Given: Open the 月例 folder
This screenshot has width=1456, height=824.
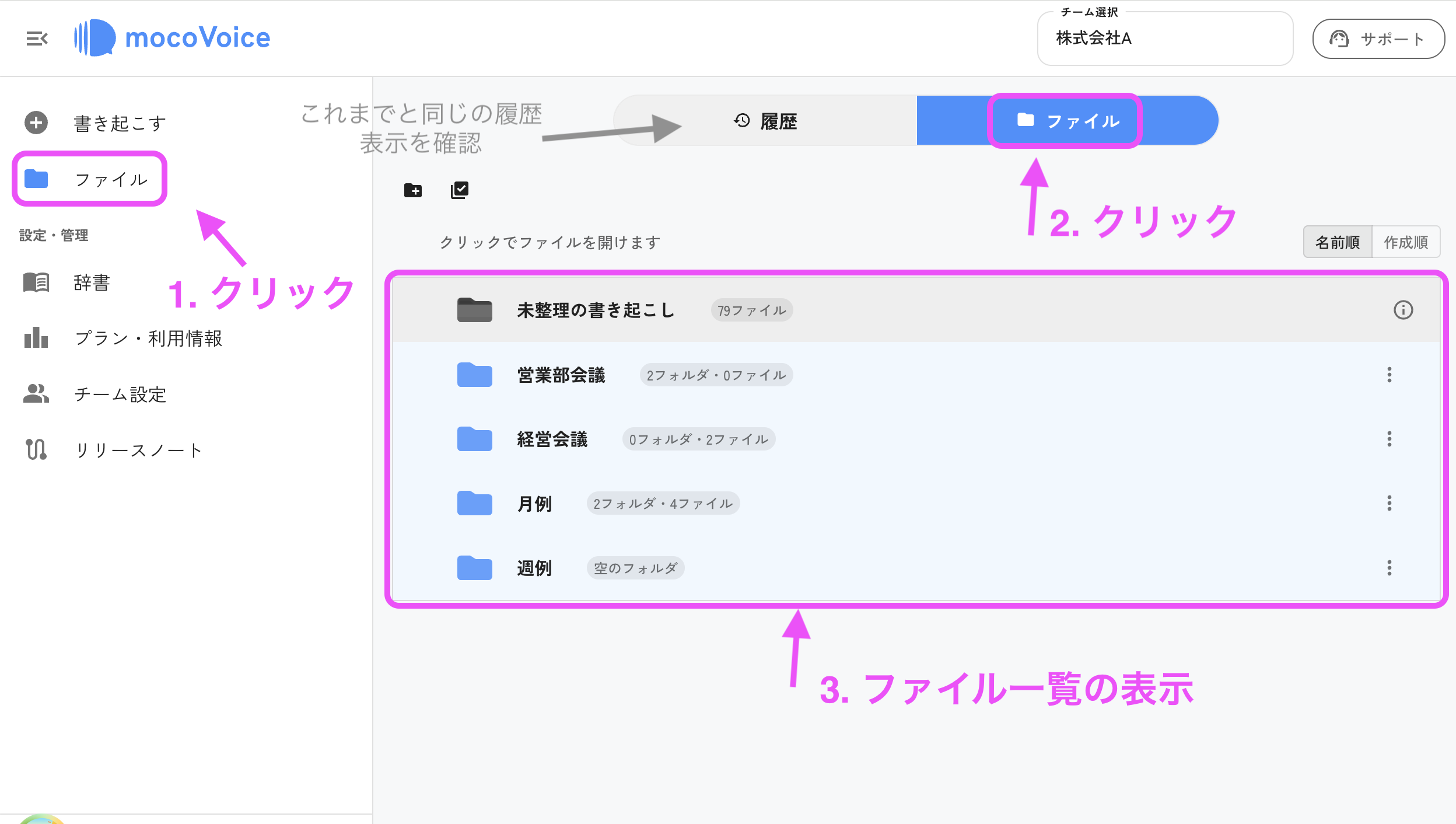Looking at the screenshot, I should pos(916,503).
